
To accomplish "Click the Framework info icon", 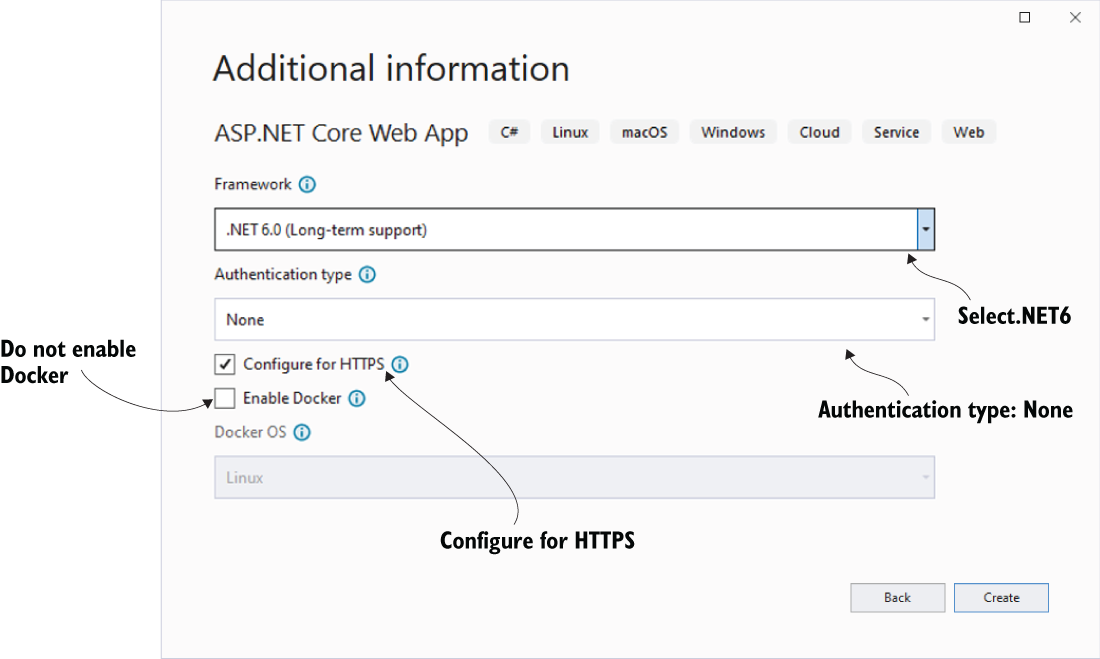I will click(307, 185).
